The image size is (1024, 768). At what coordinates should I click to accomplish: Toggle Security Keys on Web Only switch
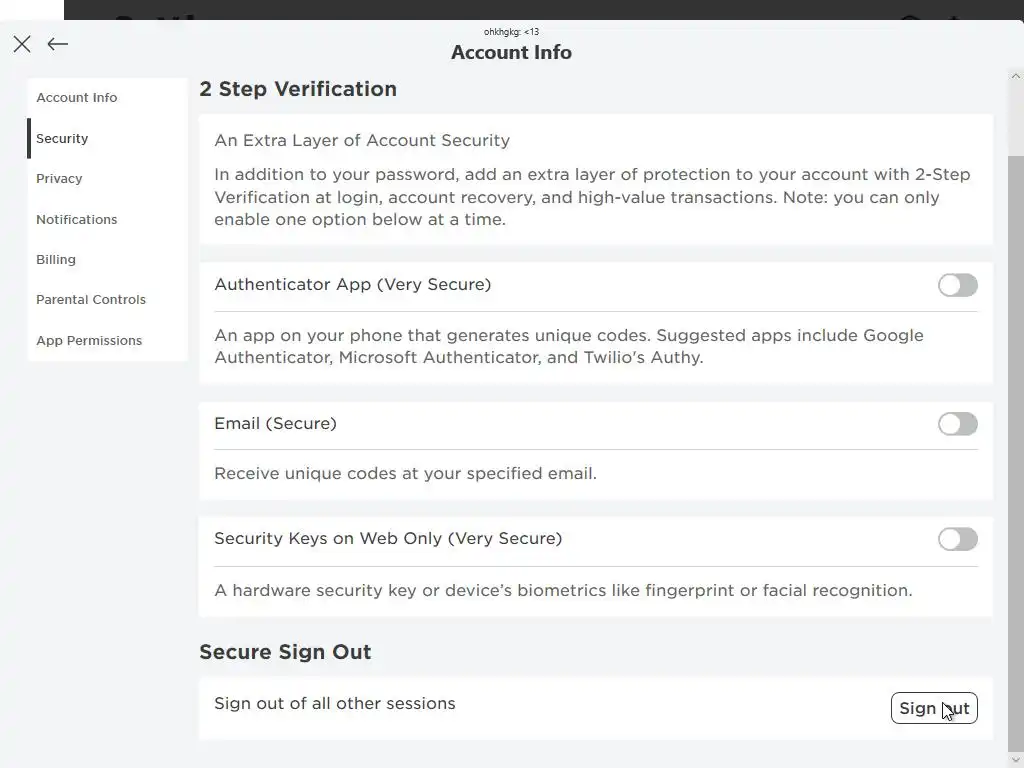coord(957,540)
